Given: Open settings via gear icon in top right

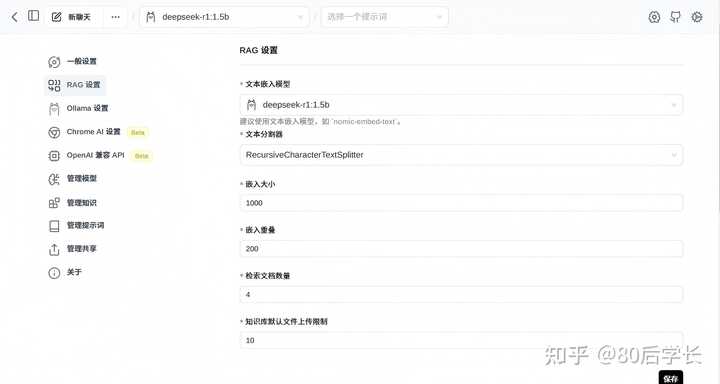Looking at the screenshot, I should (x=697, y=17).
